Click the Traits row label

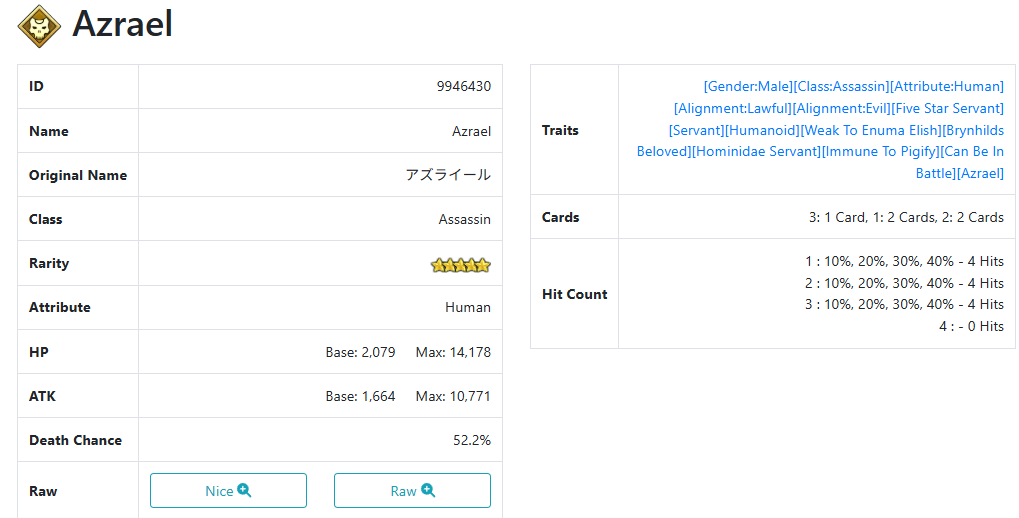pyautogui.click(x=560, y=130)
